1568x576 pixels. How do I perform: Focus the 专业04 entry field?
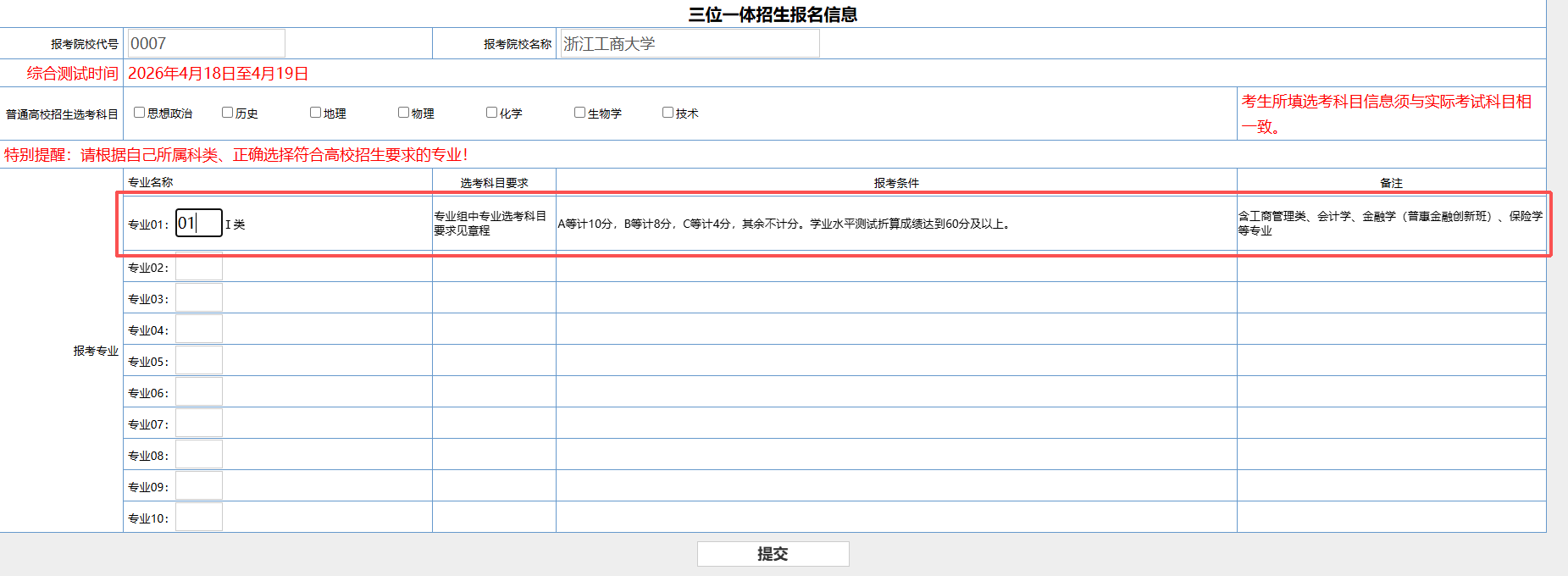point(199,330)
